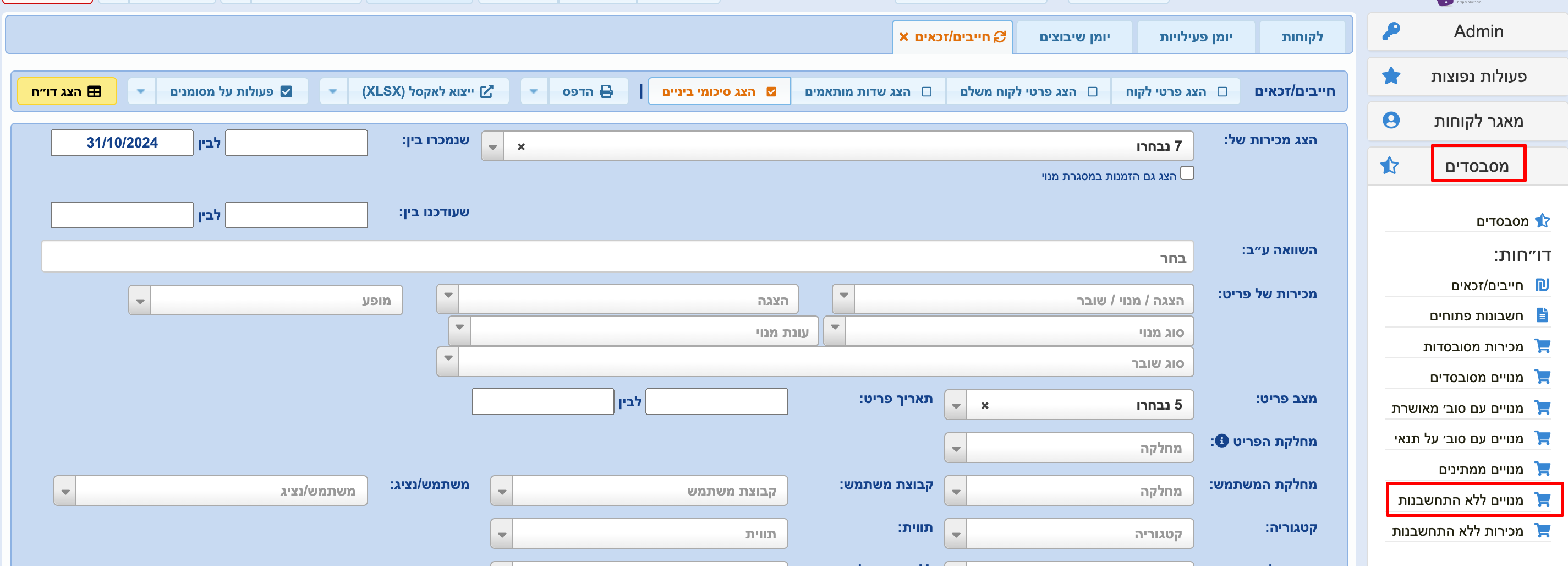The height and width of the screenshot is (566, 1568).
Task: Click the info icon next to מחלקת הפריט
Action: 1221,441
